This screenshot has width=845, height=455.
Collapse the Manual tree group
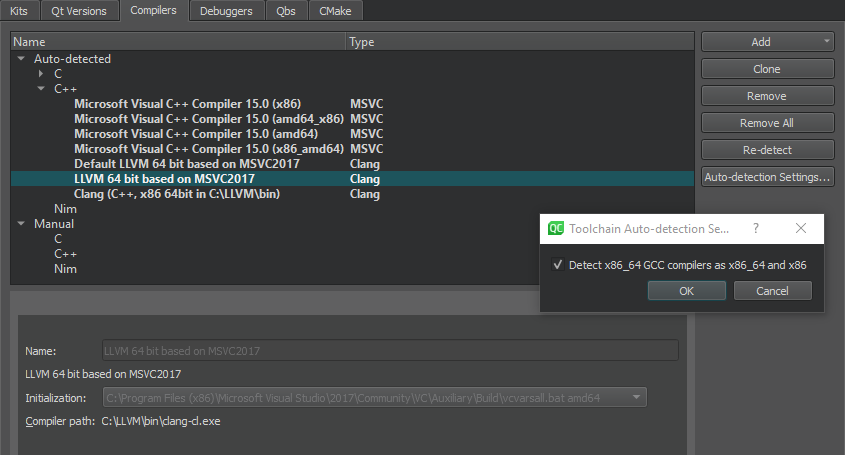point(21,224)
